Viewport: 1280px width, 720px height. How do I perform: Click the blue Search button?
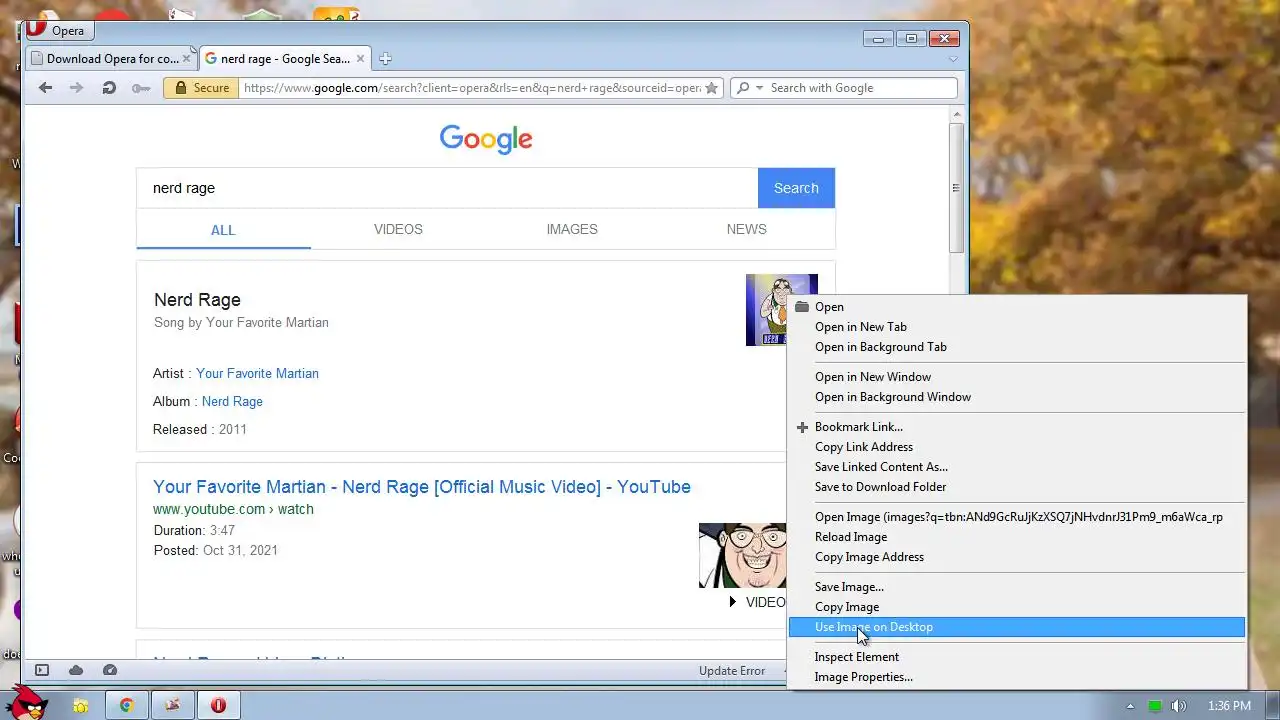[796, 188]
